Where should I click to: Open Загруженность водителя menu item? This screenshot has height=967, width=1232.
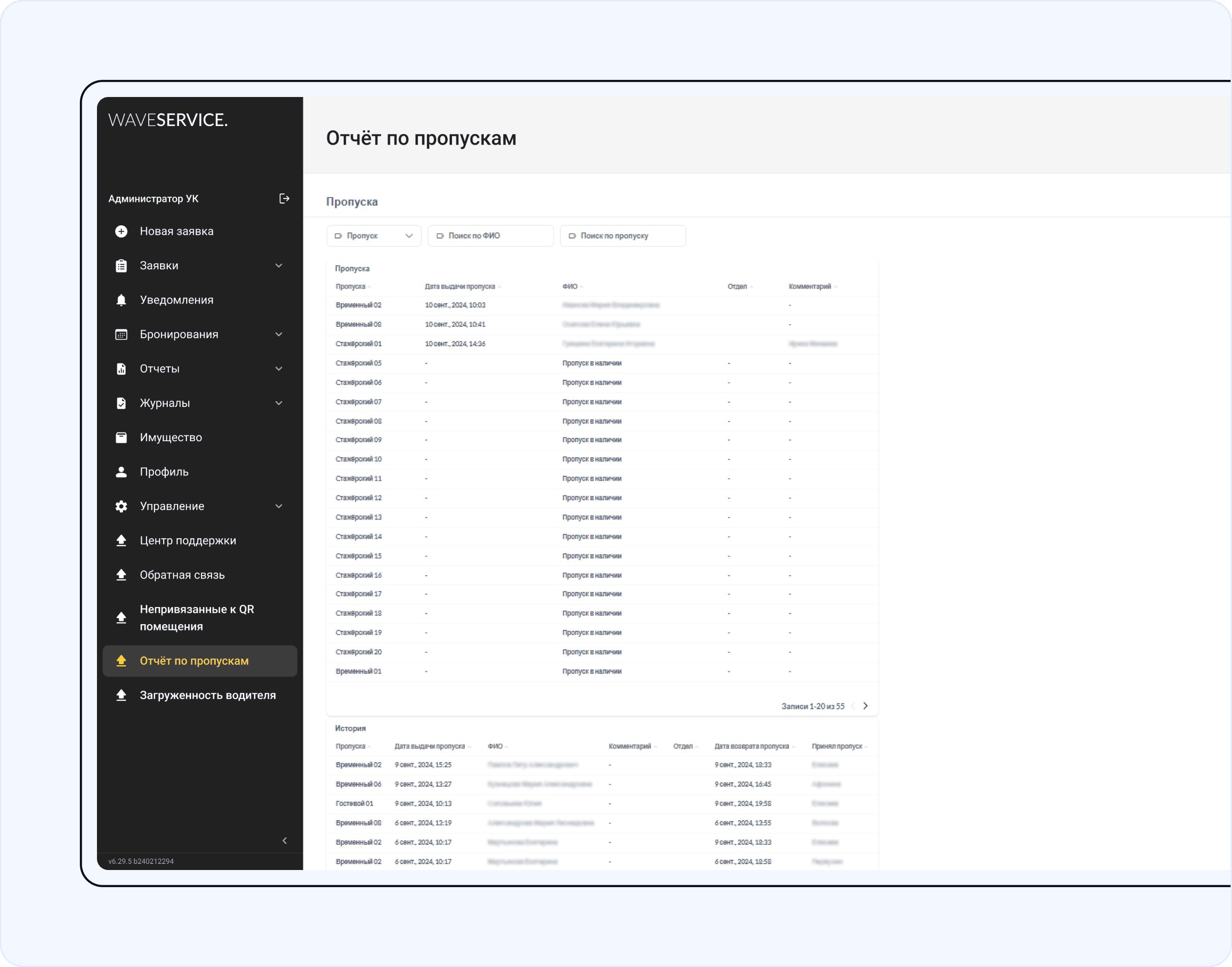208,695
